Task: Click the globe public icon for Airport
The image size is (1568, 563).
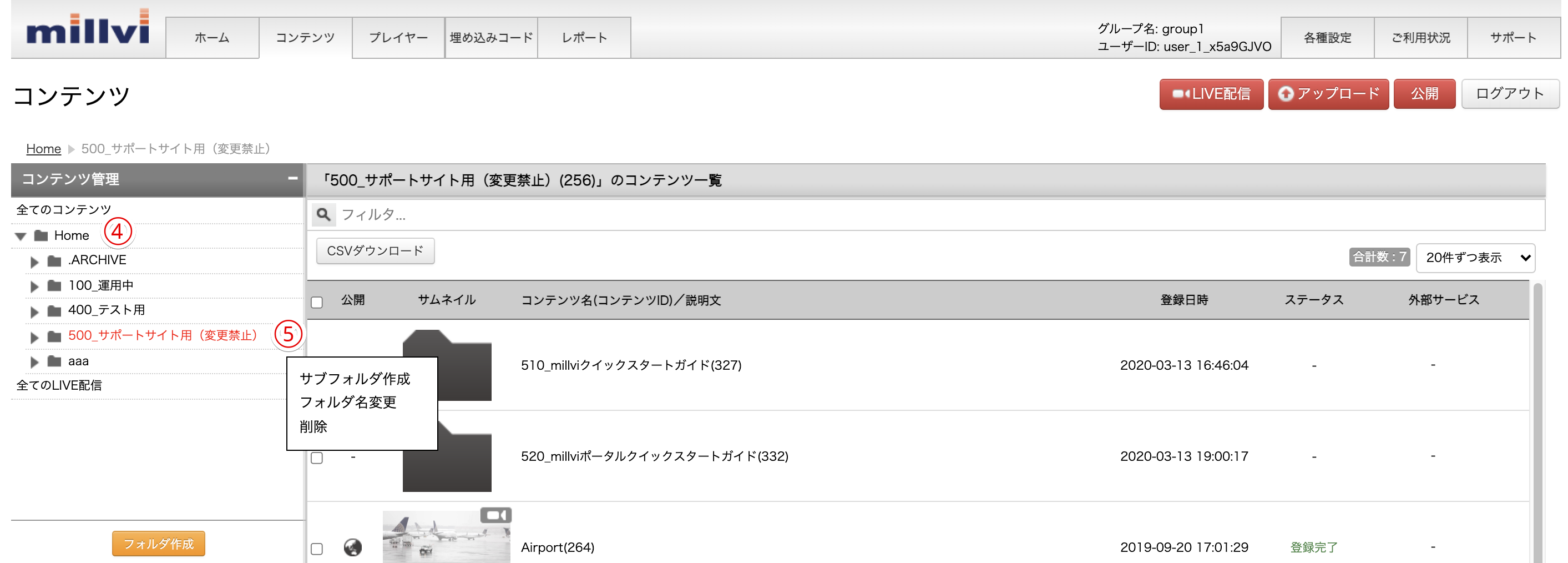Action: 352,547
